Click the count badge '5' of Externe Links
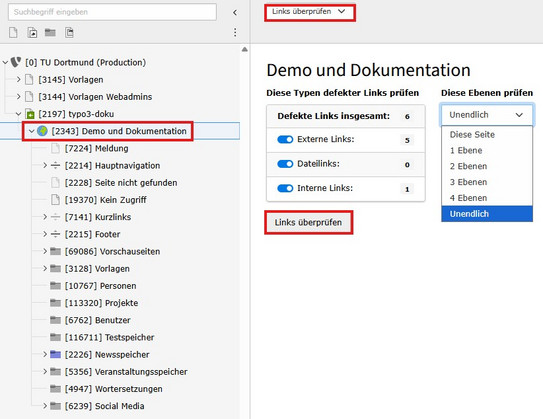Viewport: 543px width, 419px height. click(407, 140)
